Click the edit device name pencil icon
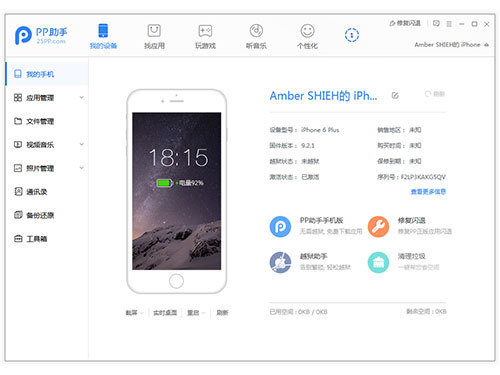This screenshot has width=500, height=375. coord(395,96)
